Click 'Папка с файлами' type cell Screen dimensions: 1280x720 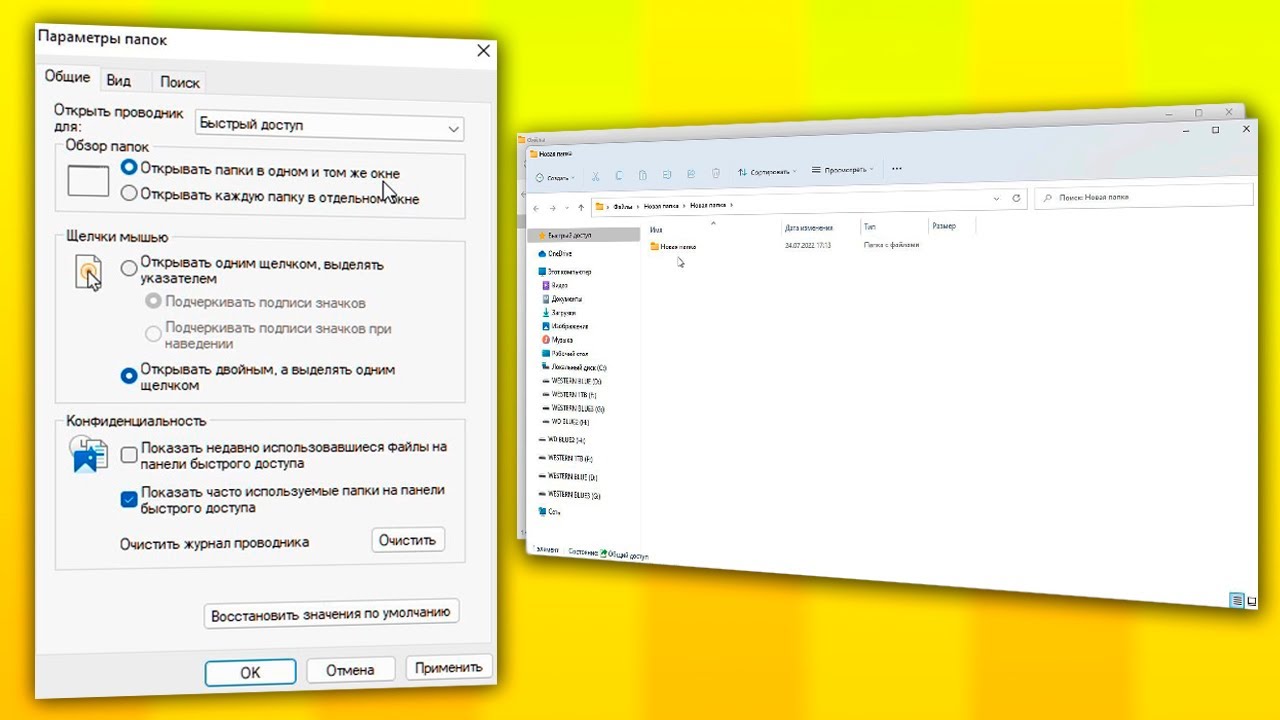890,244
